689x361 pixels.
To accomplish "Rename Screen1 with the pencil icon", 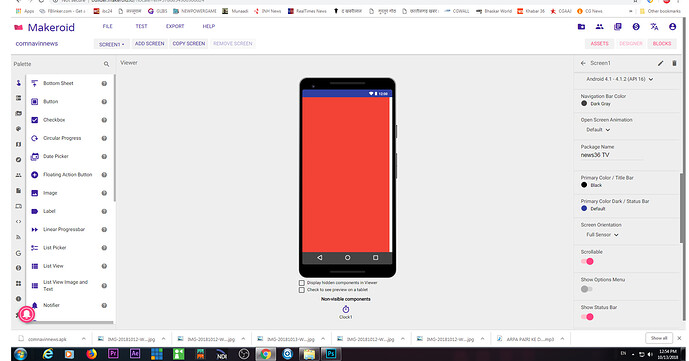I will (x=660, y=63).
